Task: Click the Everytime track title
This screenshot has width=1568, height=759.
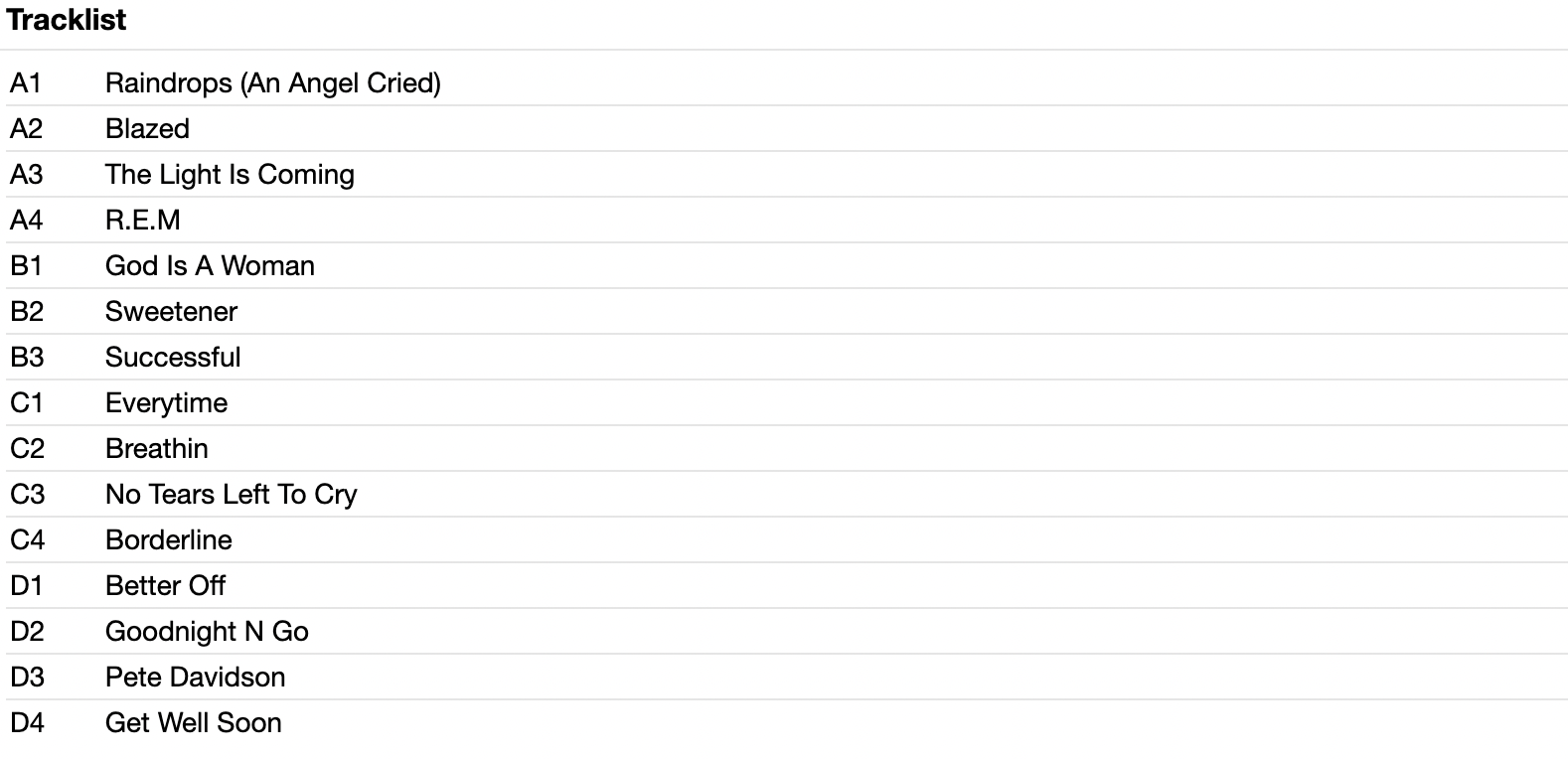Action: tap(166, 402)
